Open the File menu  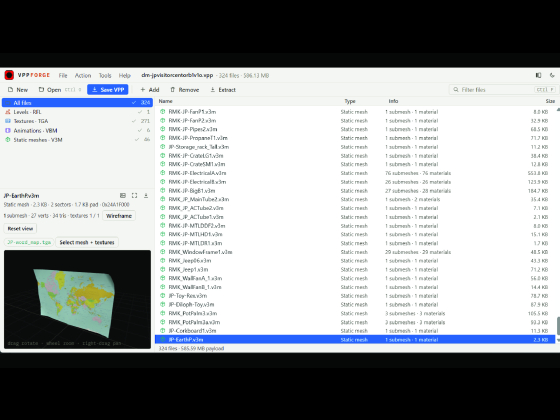pyautogui.click(x=63, y=75)
